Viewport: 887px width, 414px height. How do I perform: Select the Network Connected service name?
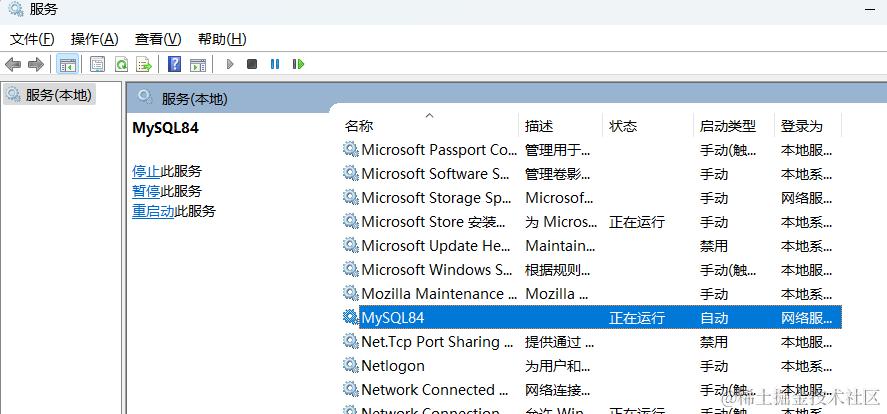coord(435,390)
